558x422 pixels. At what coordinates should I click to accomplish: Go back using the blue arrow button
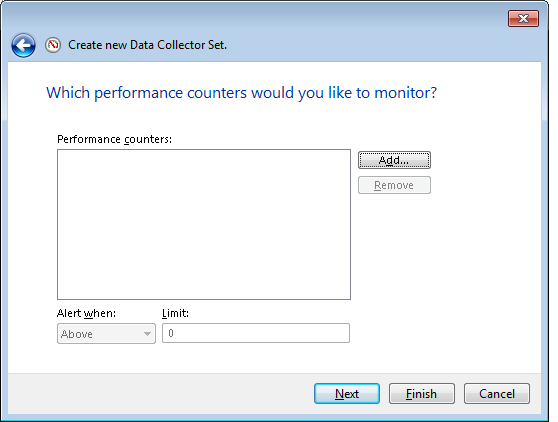click(x=23, y=46)
